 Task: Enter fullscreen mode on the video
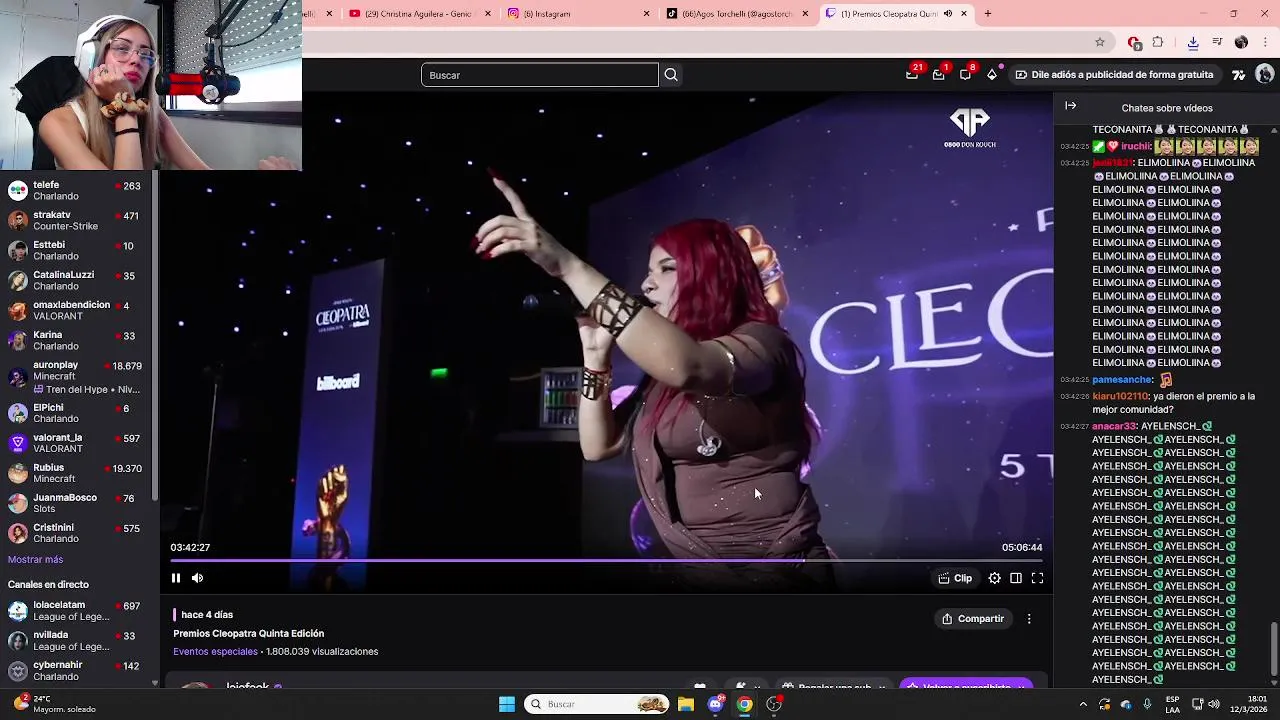tap(1037, 578)
